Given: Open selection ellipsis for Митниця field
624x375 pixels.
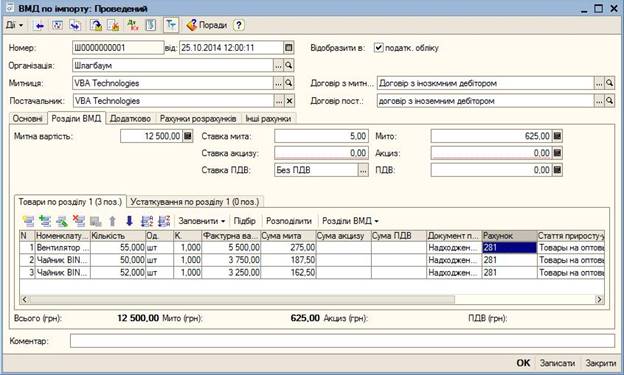Looking at the screenshot, I should click(x=279, y=83).
